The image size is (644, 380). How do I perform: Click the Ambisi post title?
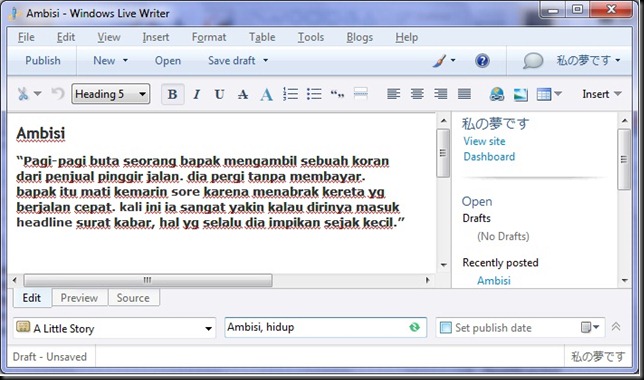pos(41,134)
